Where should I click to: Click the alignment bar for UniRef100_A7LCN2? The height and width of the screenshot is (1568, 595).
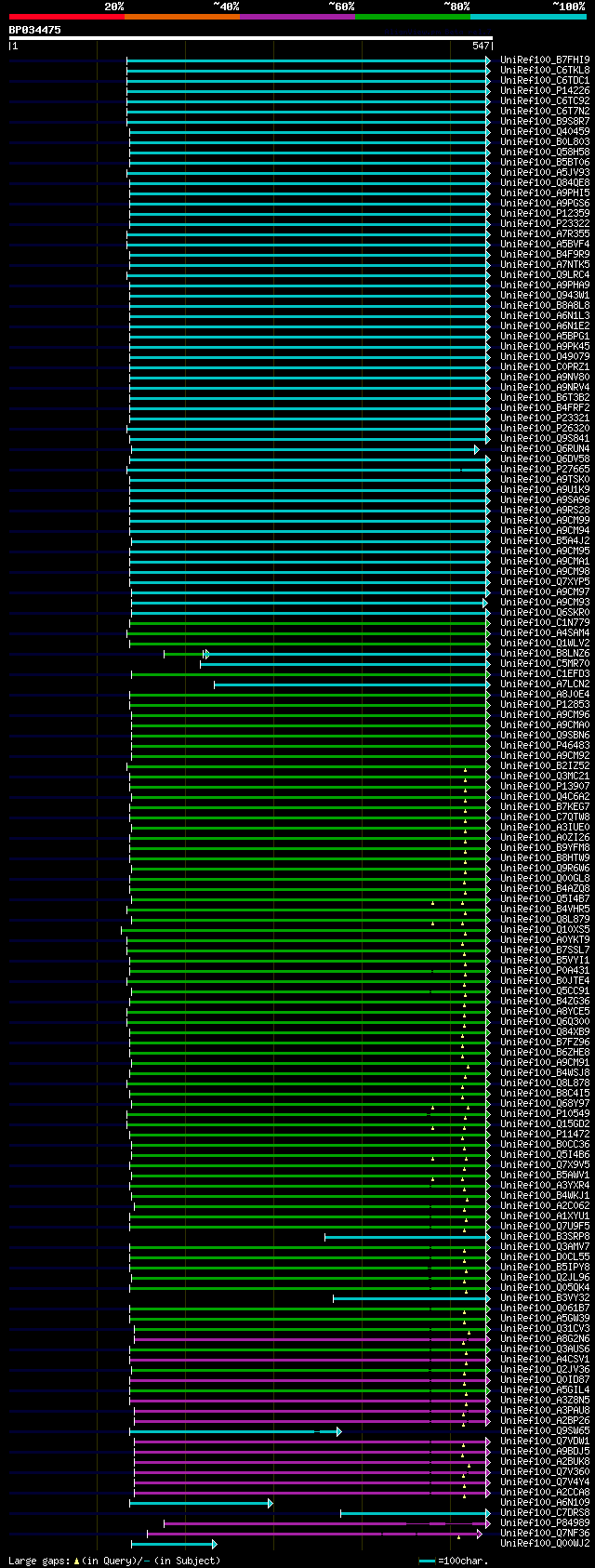[352, 684]
